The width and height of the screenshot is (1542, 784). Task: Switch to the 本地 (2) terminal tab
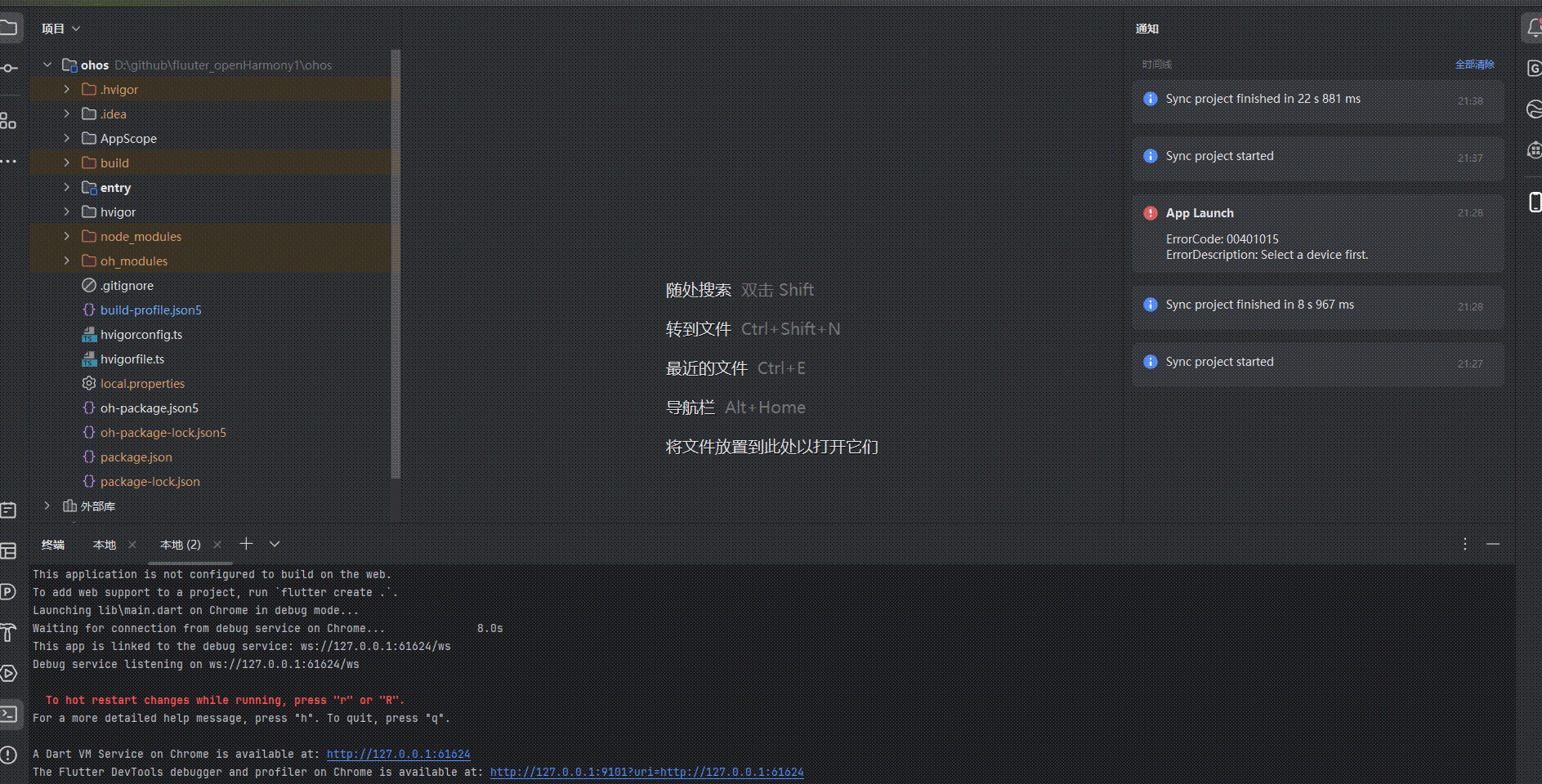click(x=179, y=544)
